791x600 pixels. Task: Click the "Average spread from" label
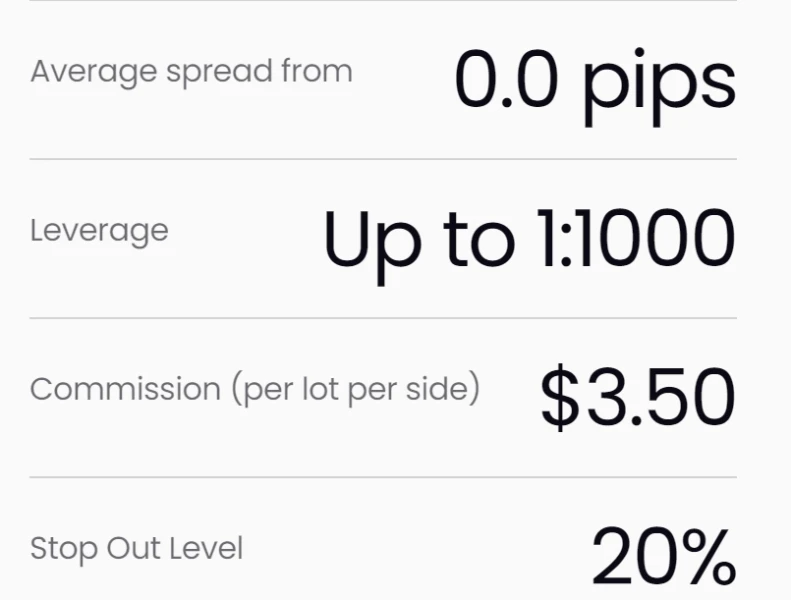click(x=191, y=72)
